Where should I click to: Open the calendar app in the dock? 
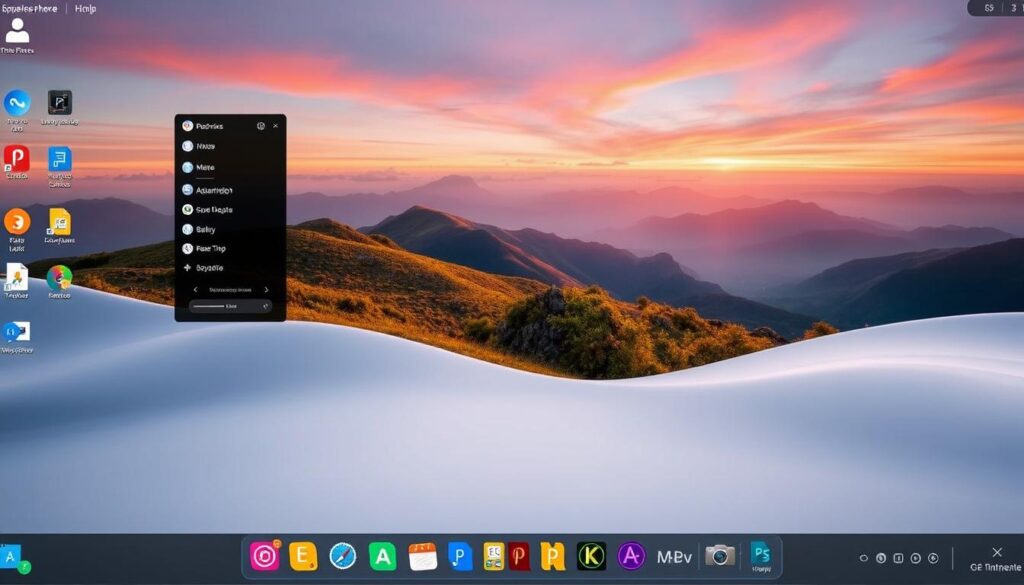423,556
